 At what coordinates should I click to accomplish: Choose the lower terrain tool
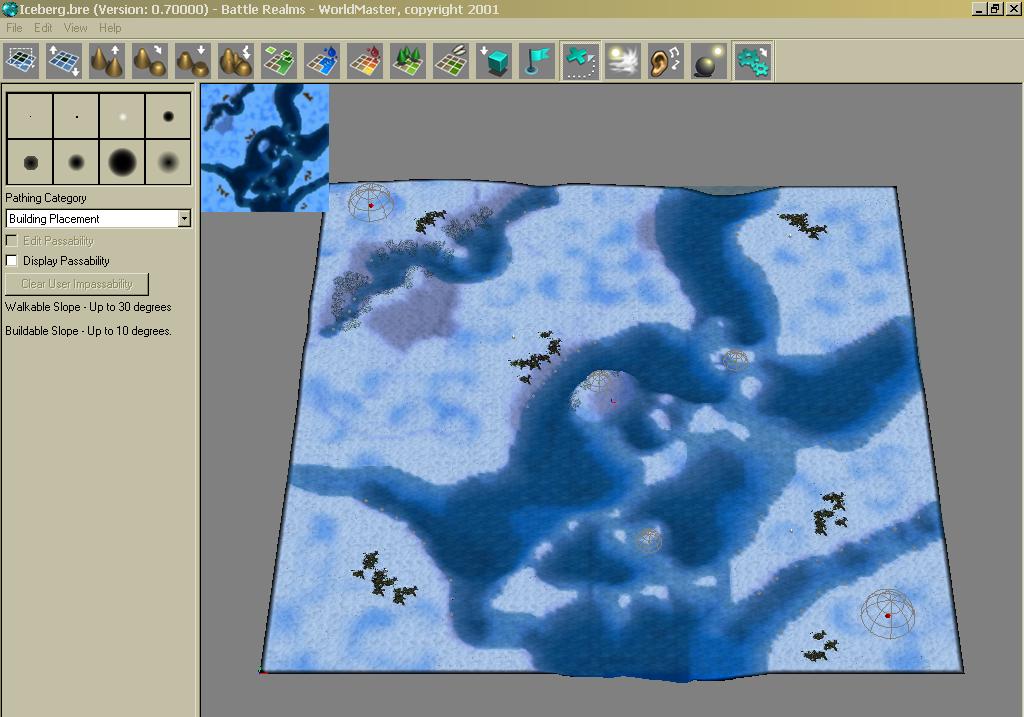[x=193, y=61]
